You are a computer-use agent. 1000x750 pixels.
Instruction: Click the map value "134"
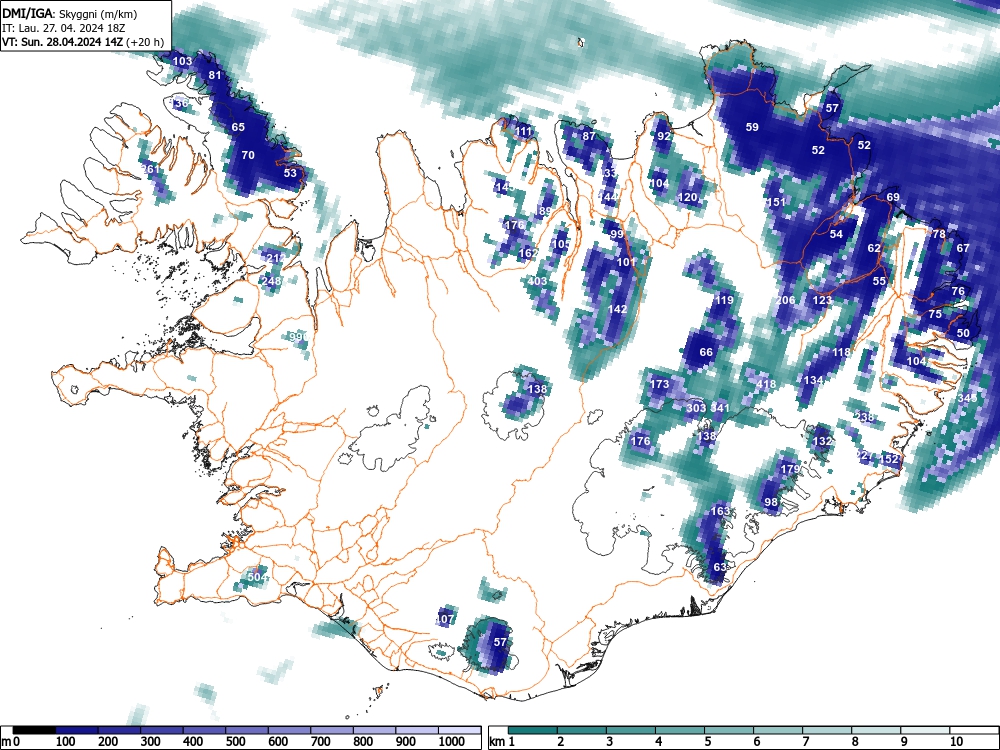[813, 381]
